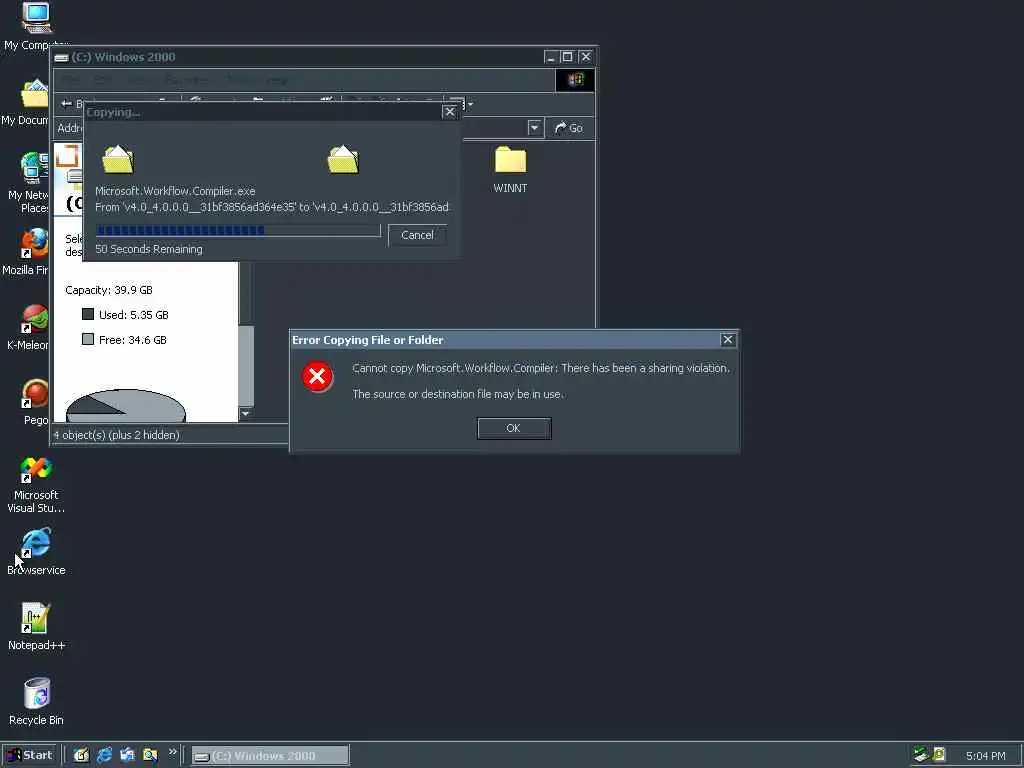Close the Error Copying File dialog
This screenshot has height=768, width=1024.
point(728,340)
